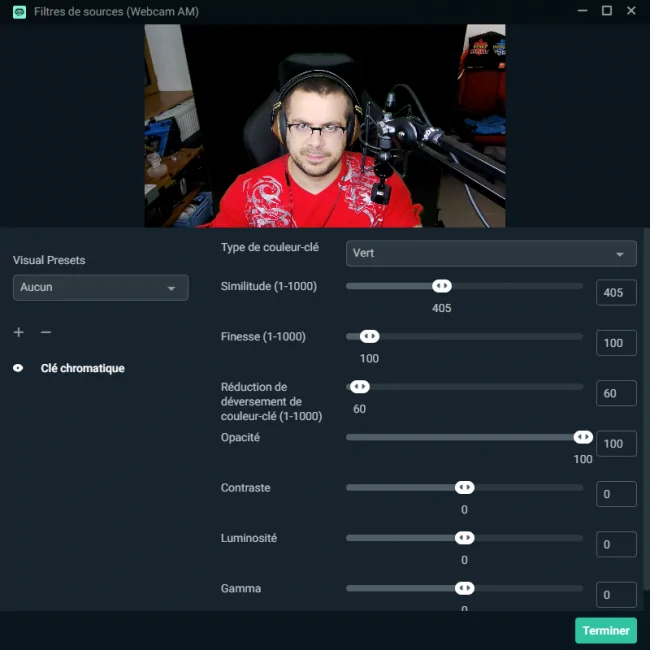Remove selected filter with minus icon
The height and width of the screenshot is (650, 650).
[x=46, y=332]
